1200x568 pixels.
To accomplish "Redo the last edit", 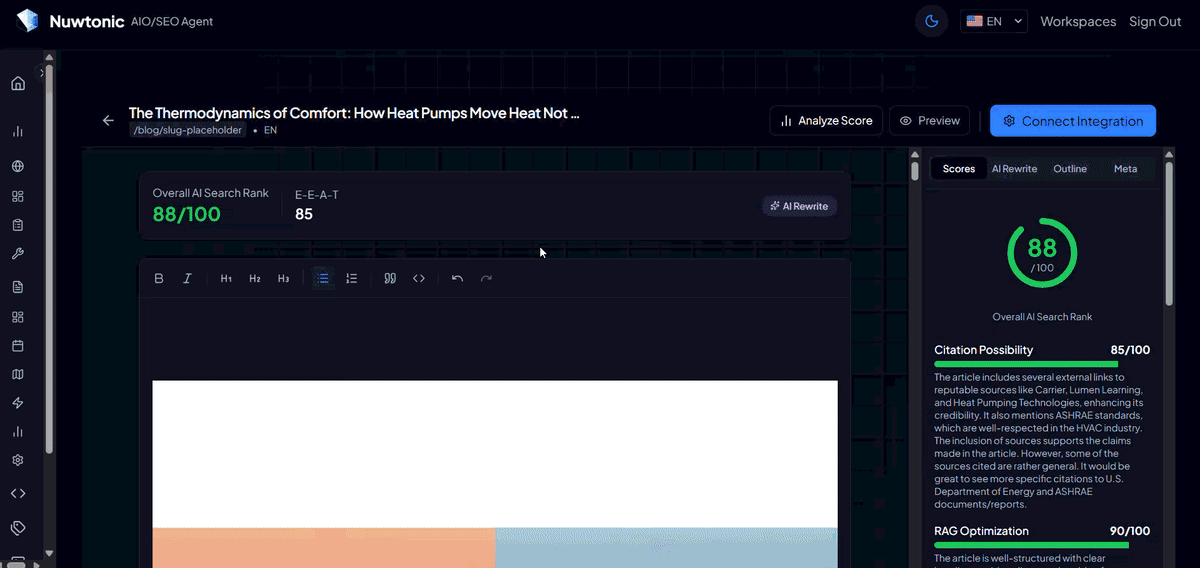I will pos(486,278).
